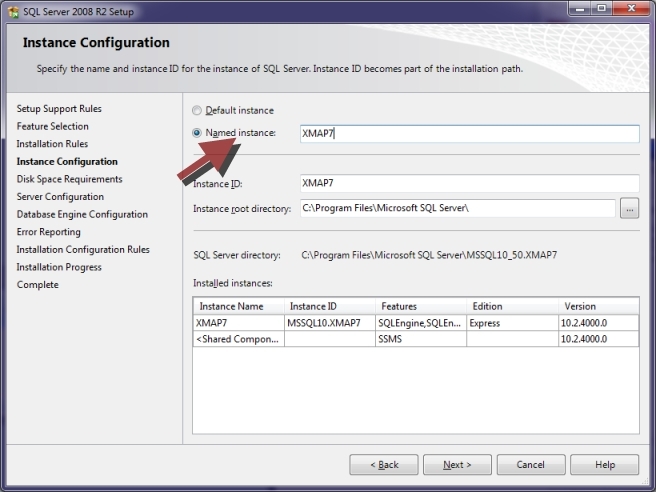Click version 10.2.4000.0 in SSMS row
656x492 pixels.
click(599, 339)
